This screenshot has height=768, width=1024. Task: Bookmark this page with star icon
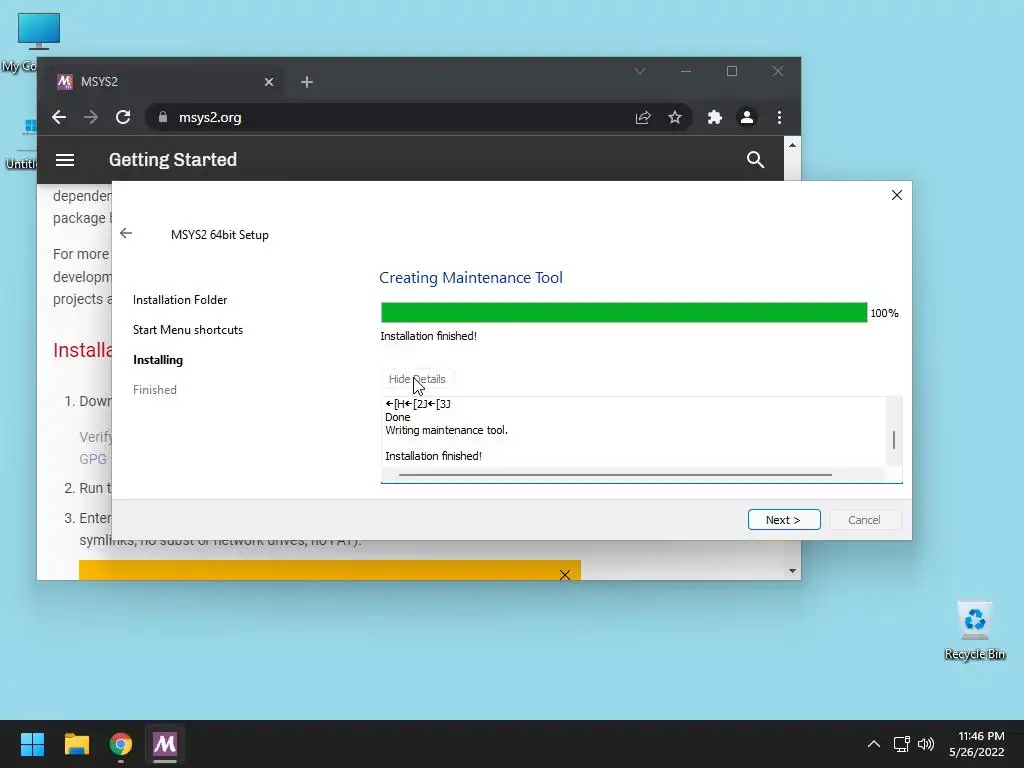[675, 118]
